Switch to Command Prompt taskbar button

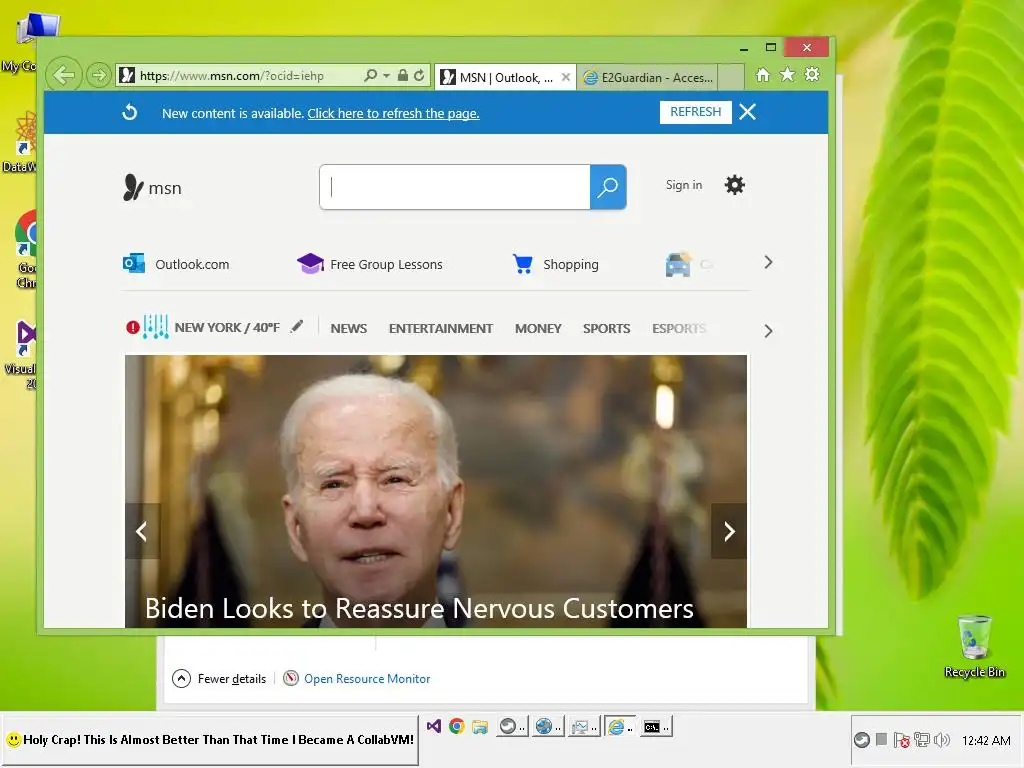click(656, 726)
